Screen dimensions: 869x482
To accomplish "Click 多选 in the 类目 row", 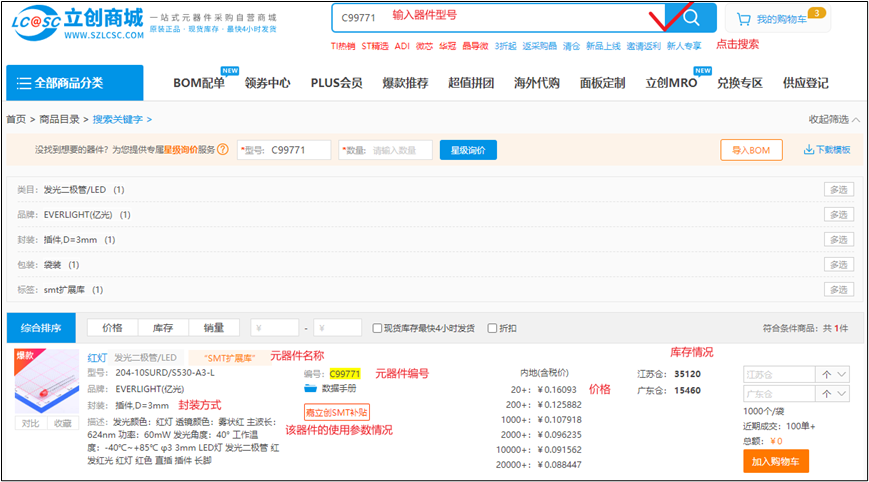I will coord(839,189).
